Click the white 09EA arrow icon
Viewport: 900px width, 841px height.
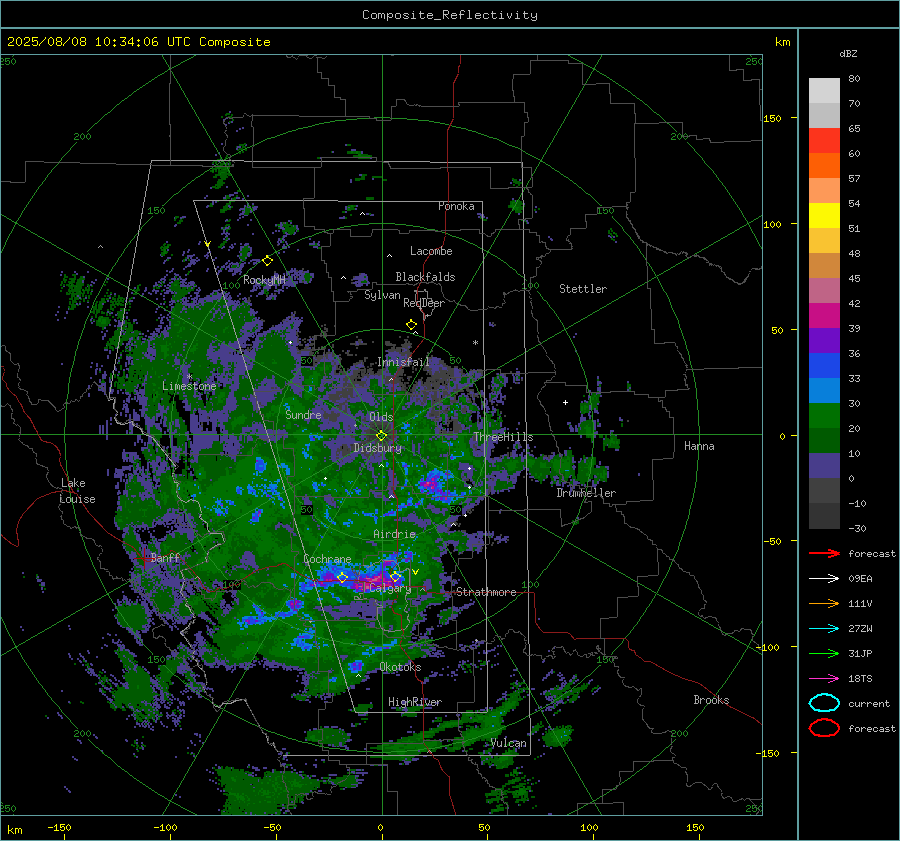[x=824, y=579]
